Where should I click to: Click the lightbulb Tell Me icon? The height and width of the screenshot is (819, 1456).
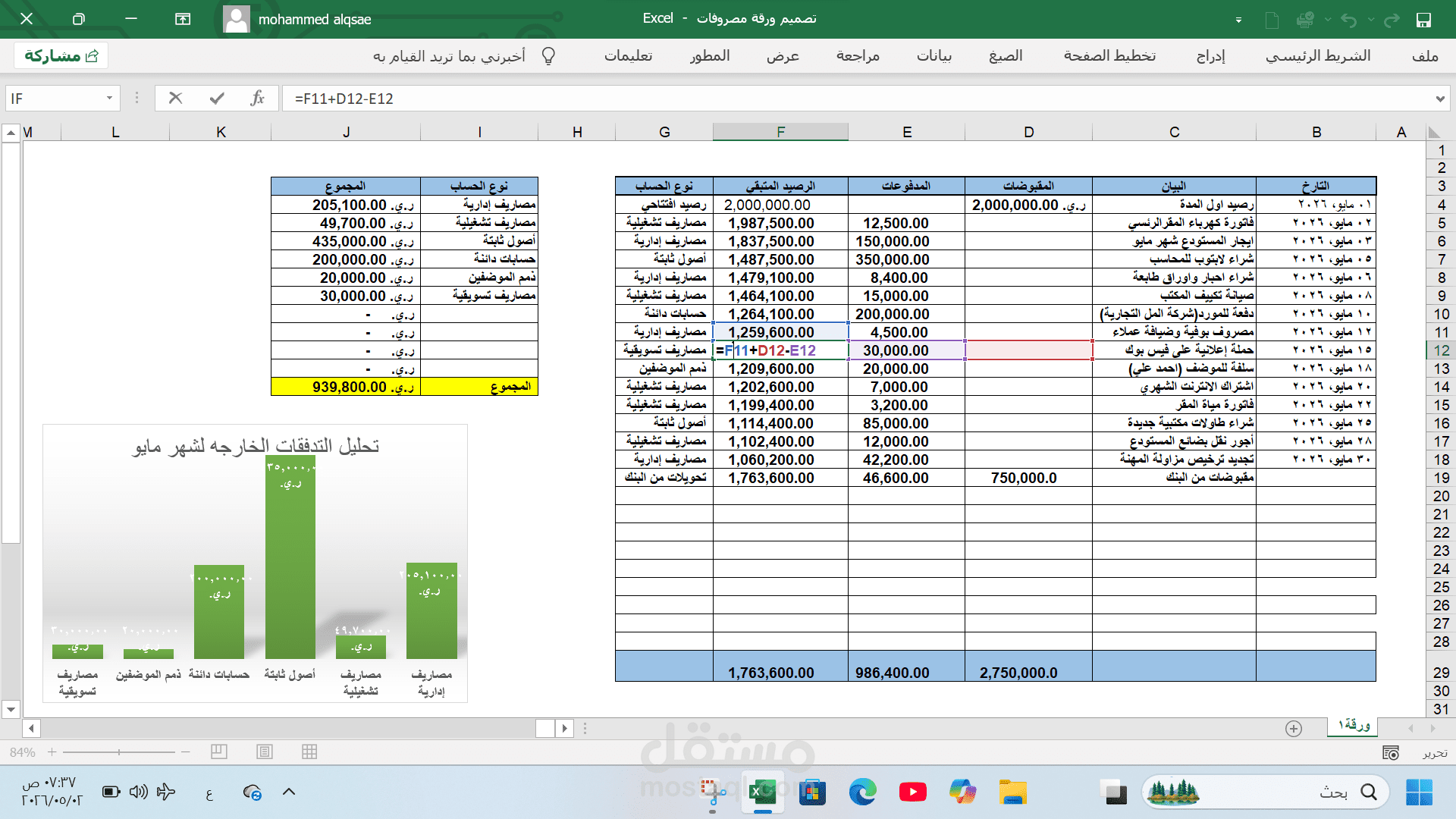pos(549,56)
